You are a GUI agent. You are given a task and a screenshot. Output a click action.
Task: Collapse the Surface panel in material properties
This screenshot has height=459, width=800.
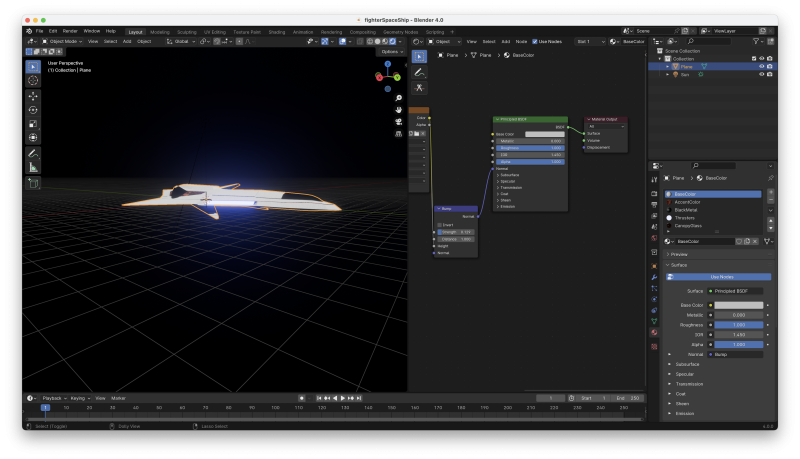tap(668, 265)
